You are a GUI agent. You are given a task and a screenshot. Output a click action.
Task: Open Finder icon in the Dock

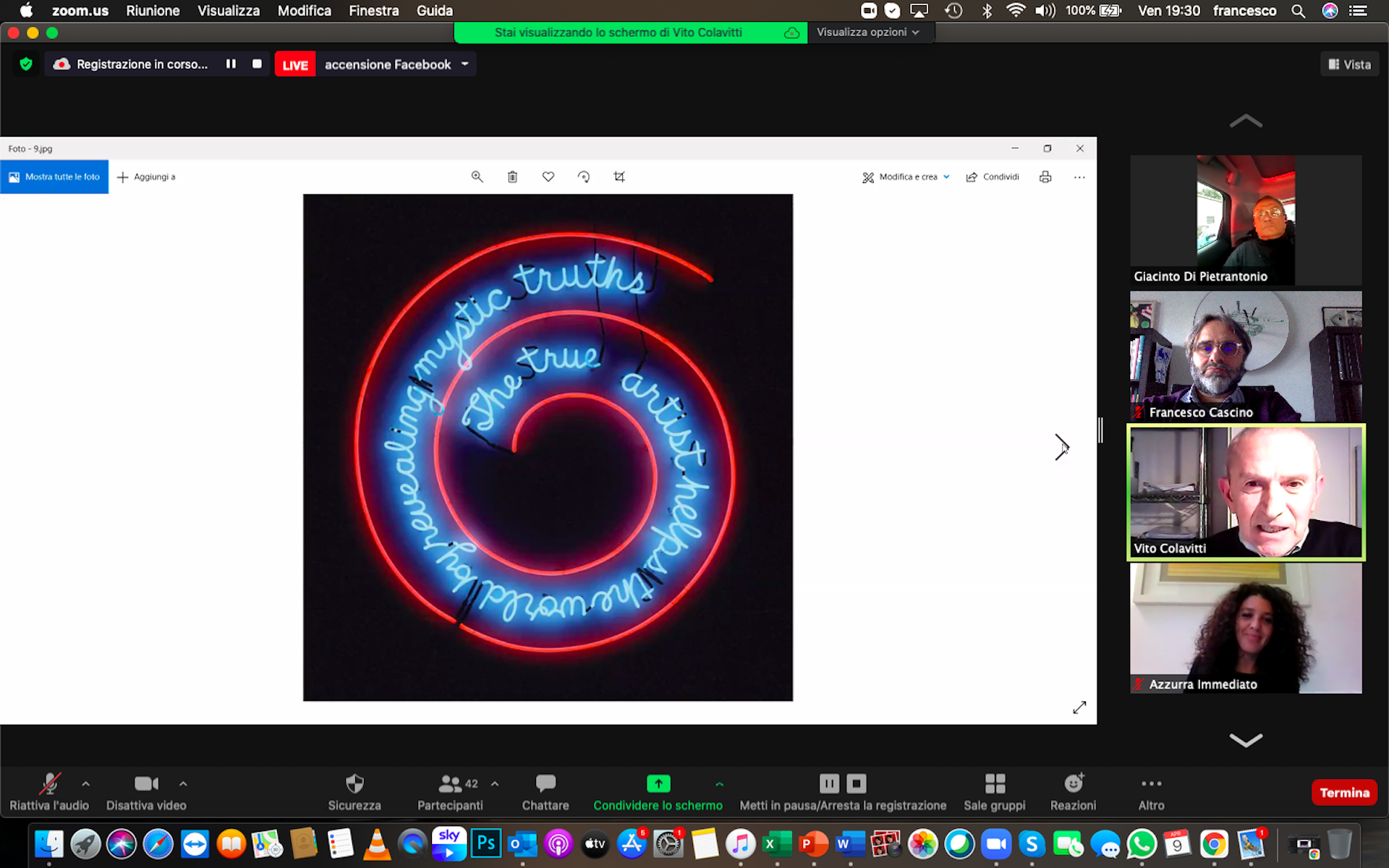49,843
